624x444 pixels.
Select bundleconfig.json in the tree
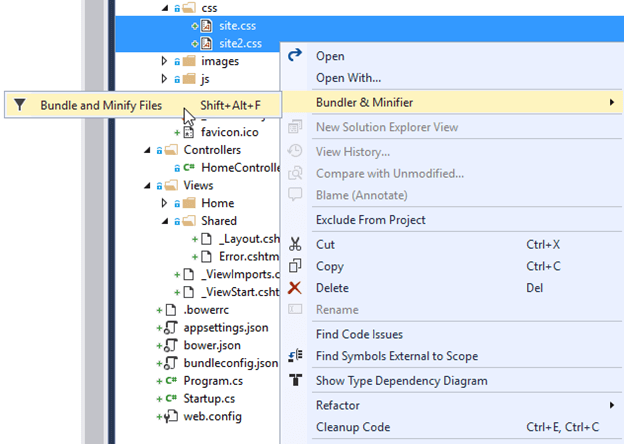[230, 363]
